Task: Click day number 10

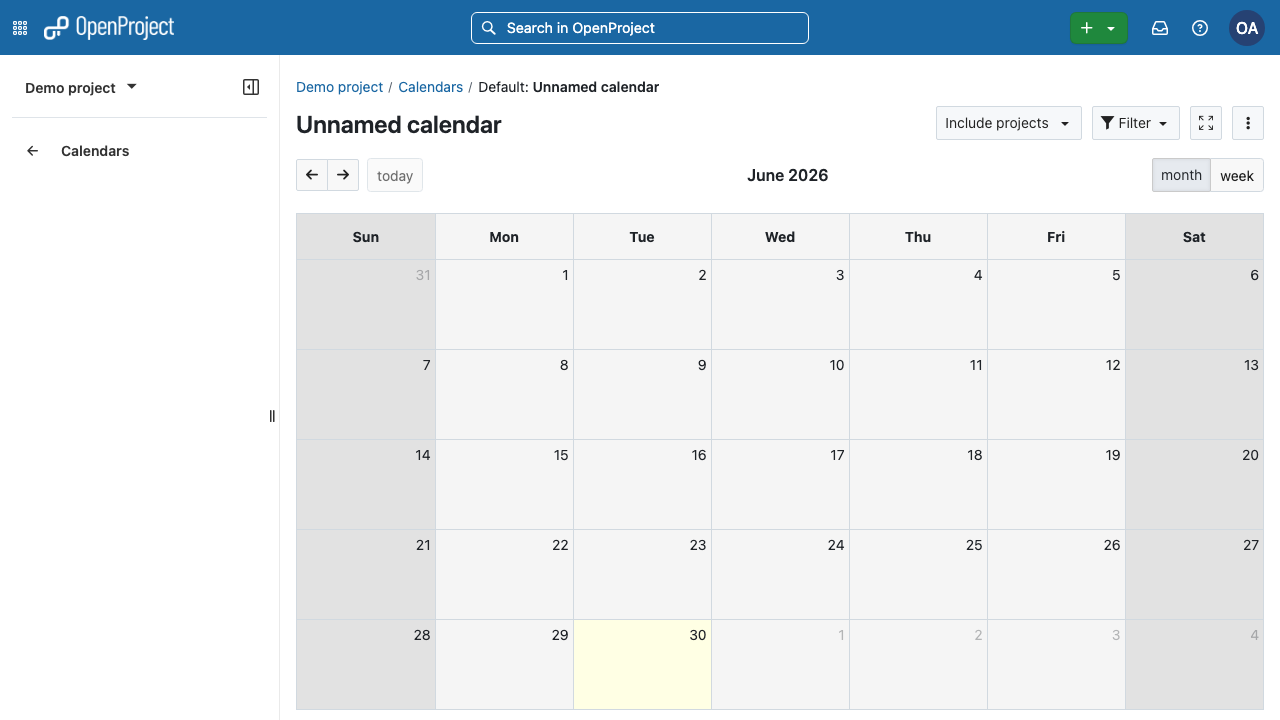Action: click(837, 365)
